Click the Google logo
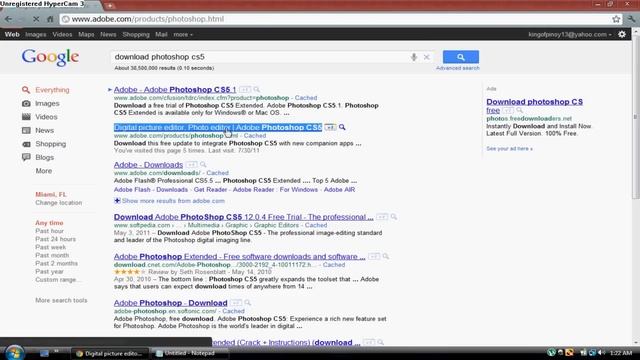This screenshot has height=360, width=640. (50, 57)
